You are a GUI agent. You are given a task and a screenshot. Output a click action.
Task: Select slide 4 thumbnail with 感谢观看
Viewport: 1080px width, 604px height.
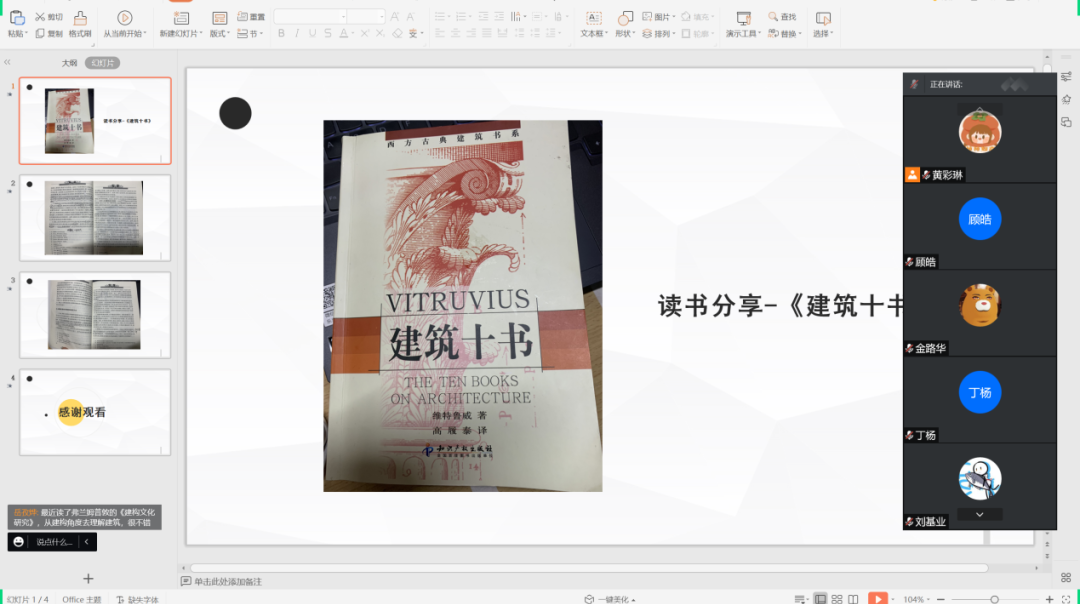click(95, 412)
